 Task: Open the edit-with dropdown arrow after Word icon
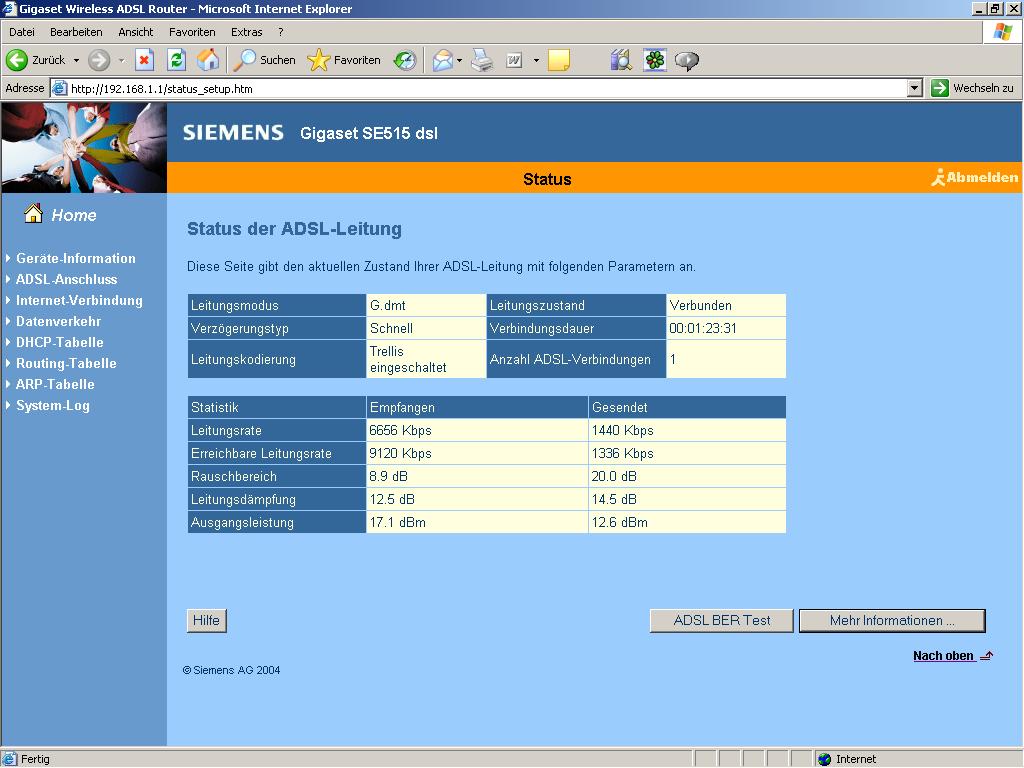[x=536, y=60]
